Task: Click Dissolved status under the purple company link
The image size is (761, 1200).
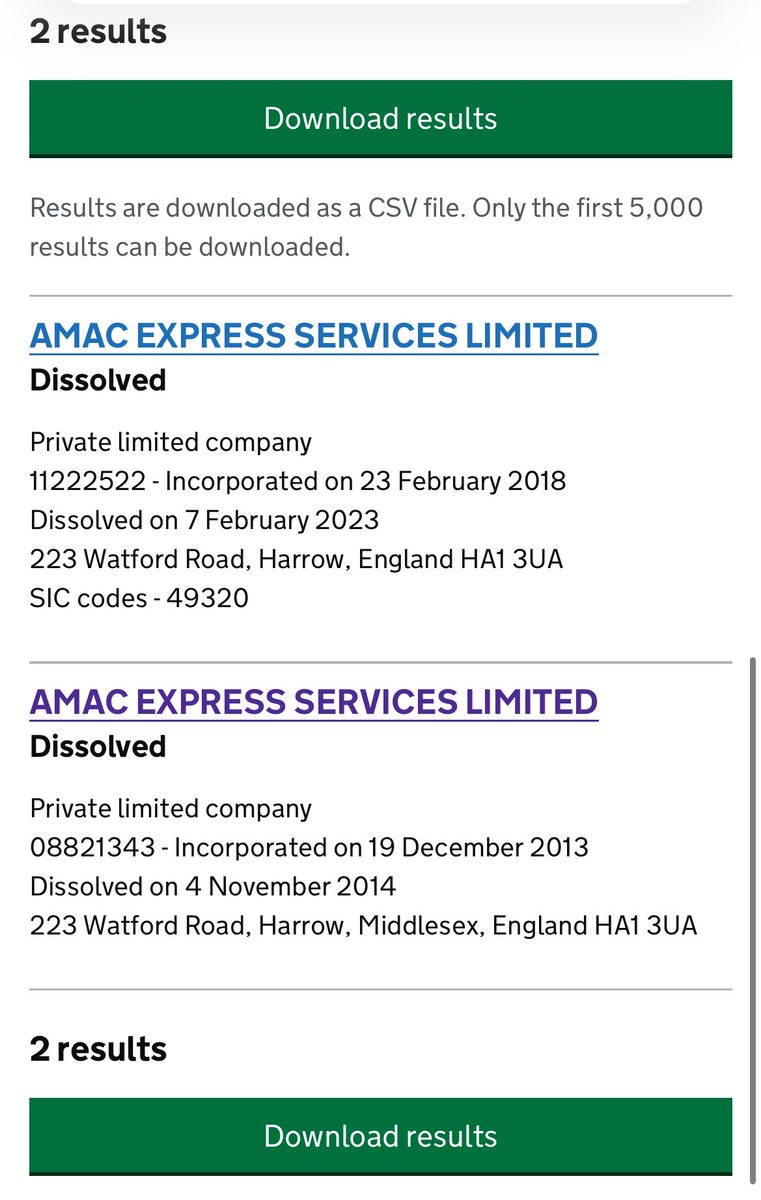Action: (98, 746)
